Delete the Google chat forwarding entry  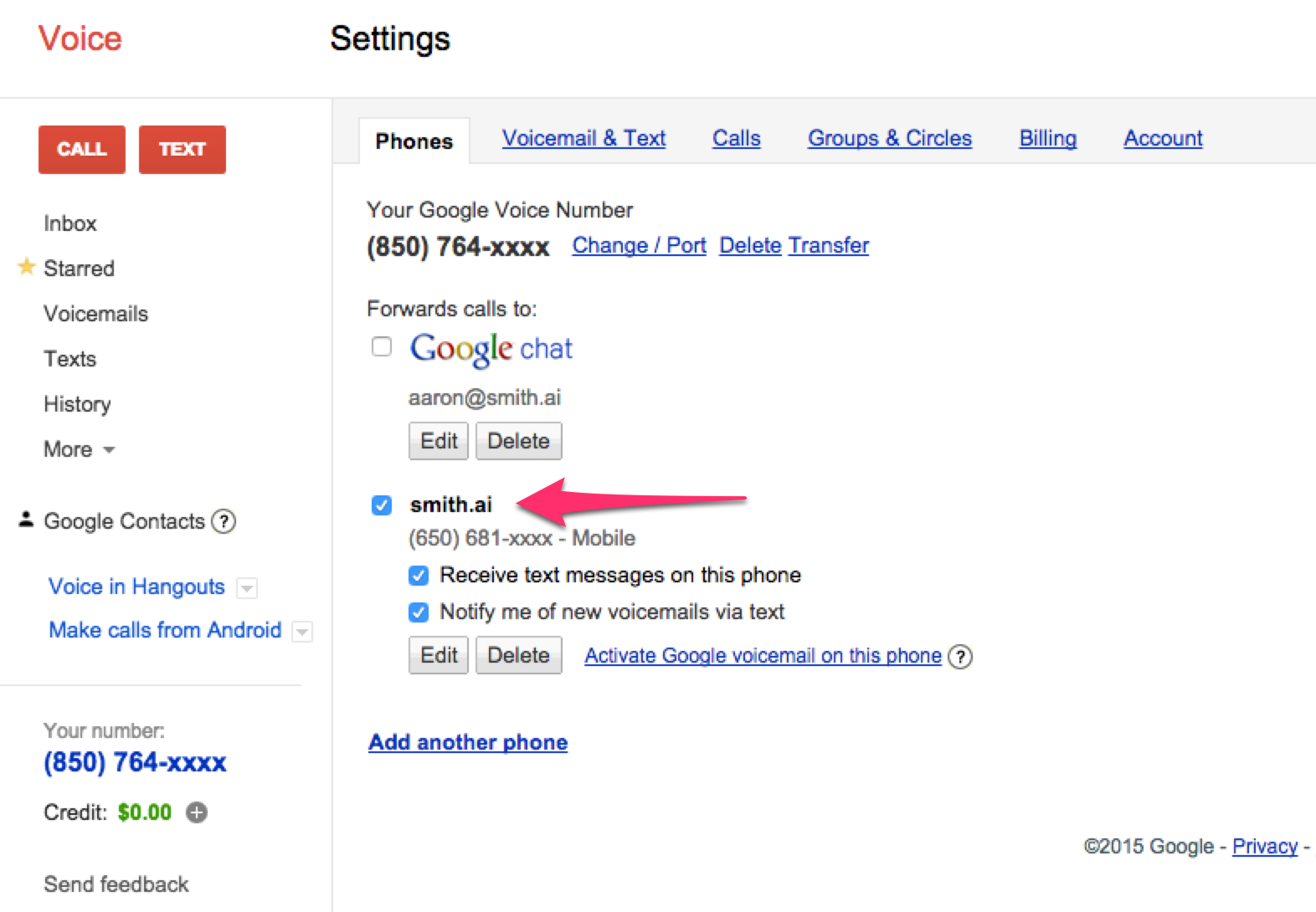point(519,441)
